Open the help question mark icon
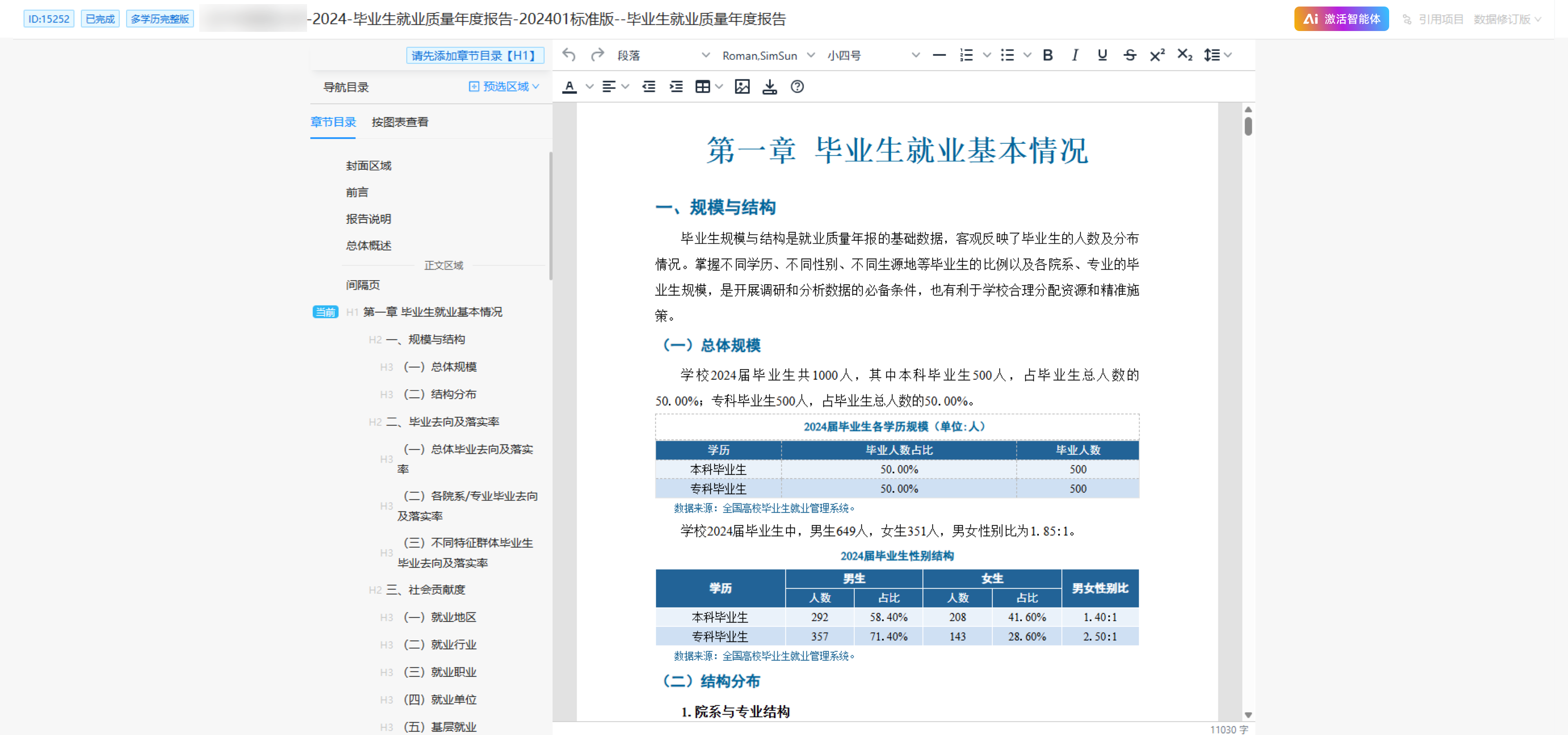The width and height of the screenshot is (1568, 735). tap(797, 87)
